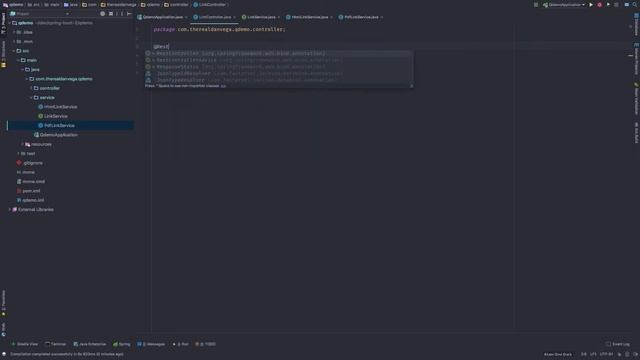Run with coverage icon in top toolbar
This screenshot has height=360, width=640.
click(608, 5)
